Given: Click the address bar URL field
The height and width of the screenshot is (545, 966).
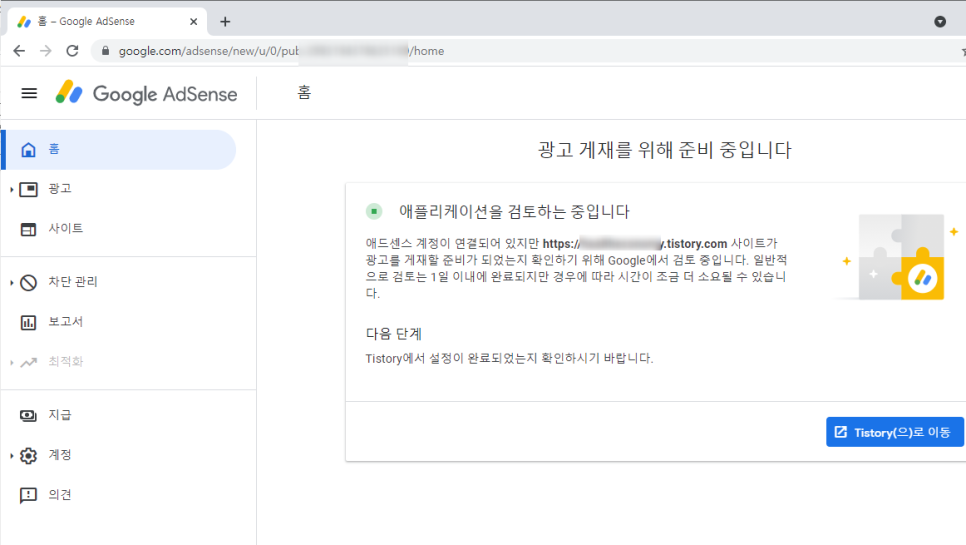Looking at the screenshot, I should click(527, 51).
